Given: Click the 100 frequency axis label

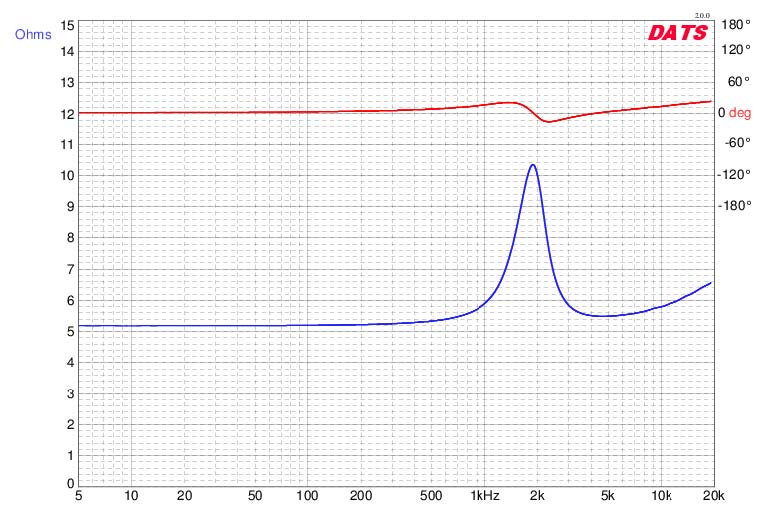Looking at the screenshot, I should click(x=307, y=496).
